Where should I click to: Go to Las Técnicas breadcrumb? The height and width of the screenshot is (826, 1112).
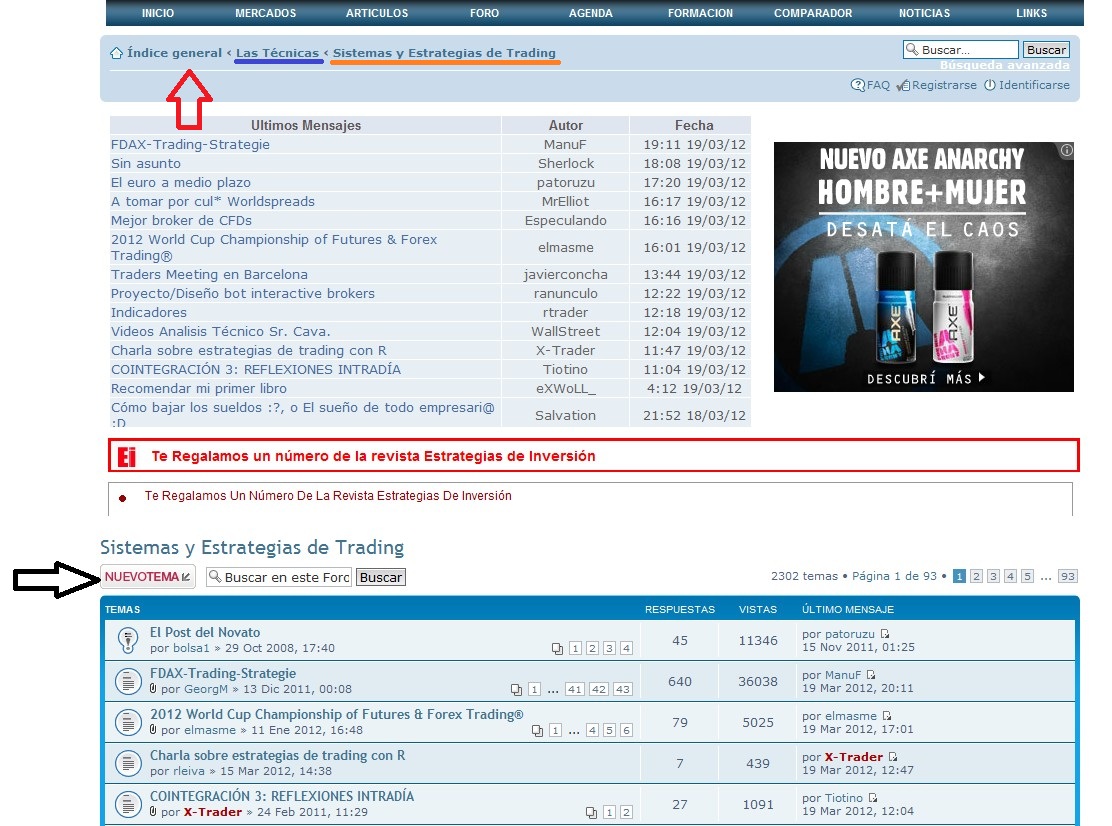point(277,53)
